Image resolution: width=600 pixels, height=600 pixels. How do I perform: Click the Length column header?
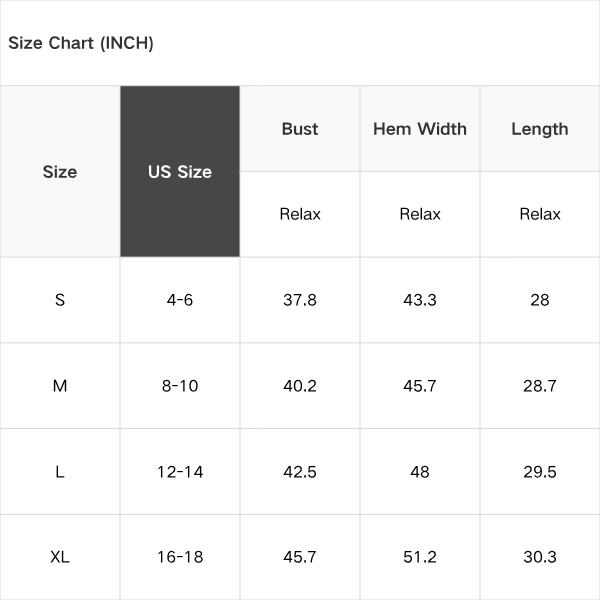coord(540,129)
